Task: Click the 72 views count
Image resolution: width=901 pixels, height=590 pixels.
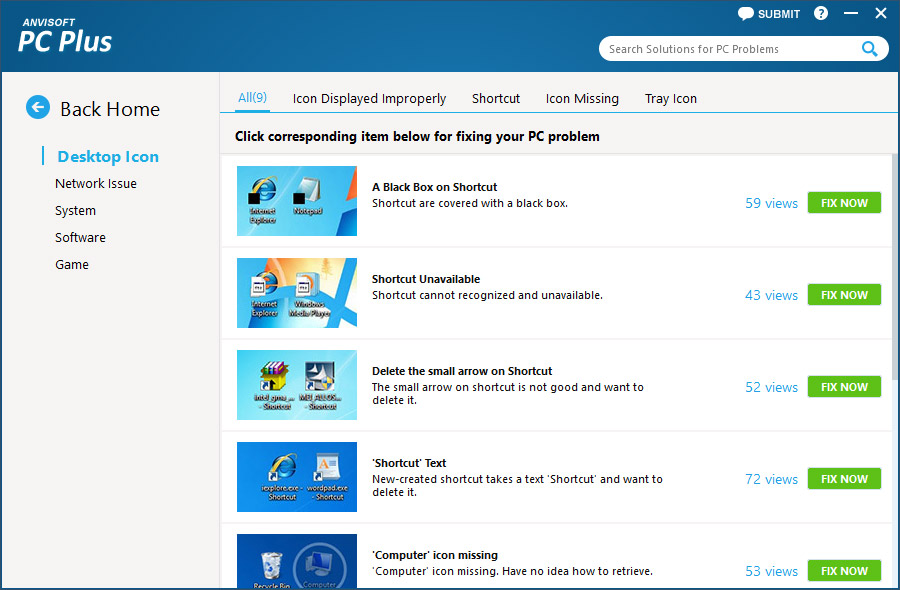Action: click(771, 479)
